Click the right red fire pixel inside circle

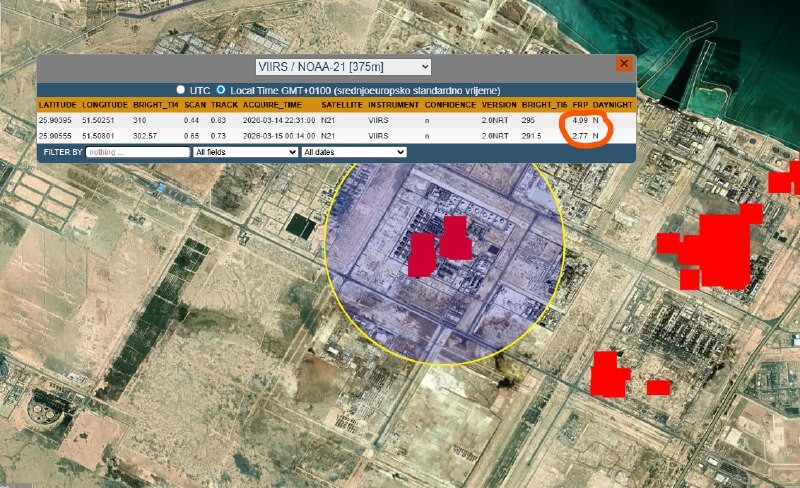pos(455,238)
